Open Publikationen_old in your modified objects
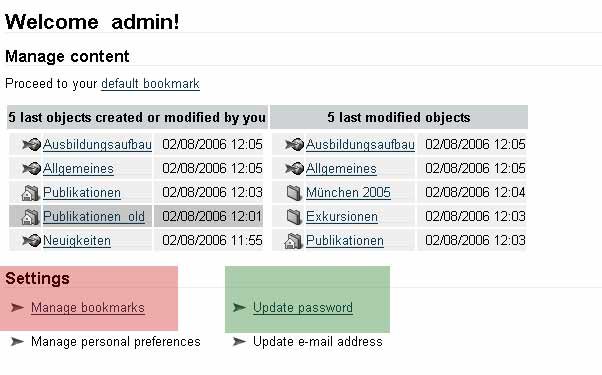 pyautogui.click(x=94, y=217)
